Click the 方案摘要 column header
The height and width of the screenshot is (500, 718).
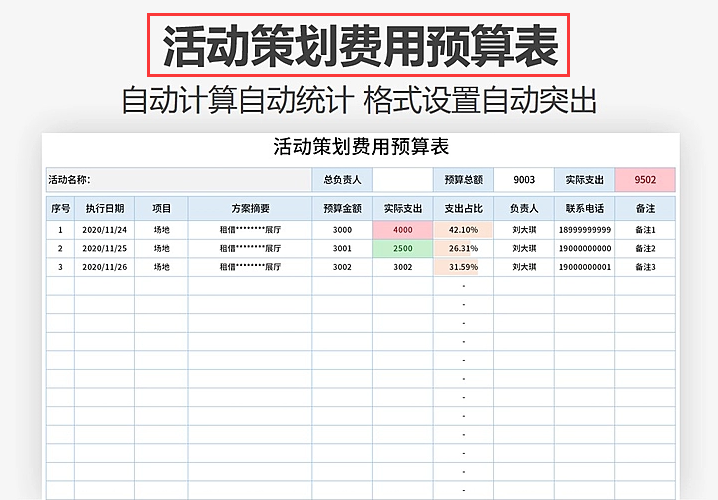pos(250,209)
